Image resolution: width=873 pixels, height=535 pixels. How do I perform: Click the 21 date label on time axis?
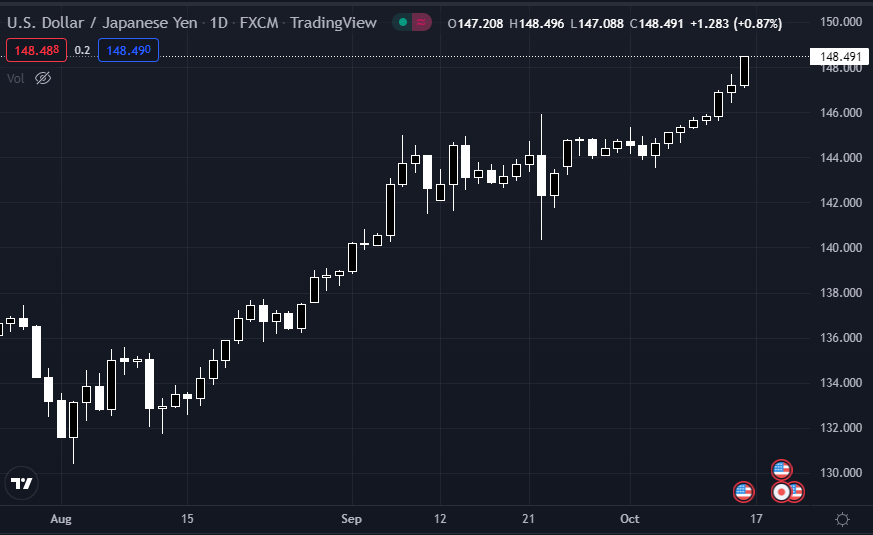pos(528,519)
